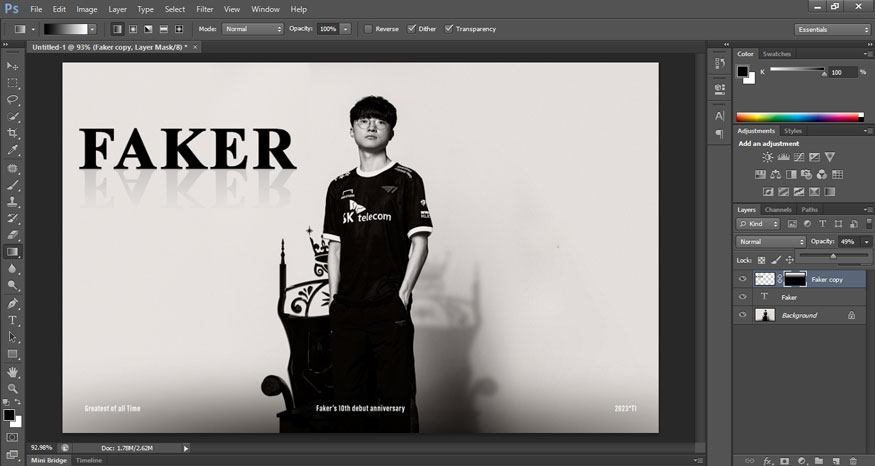Select the Magic Wand tool
Viewport: 875px width, 466px height.
[x=12, y=117]
